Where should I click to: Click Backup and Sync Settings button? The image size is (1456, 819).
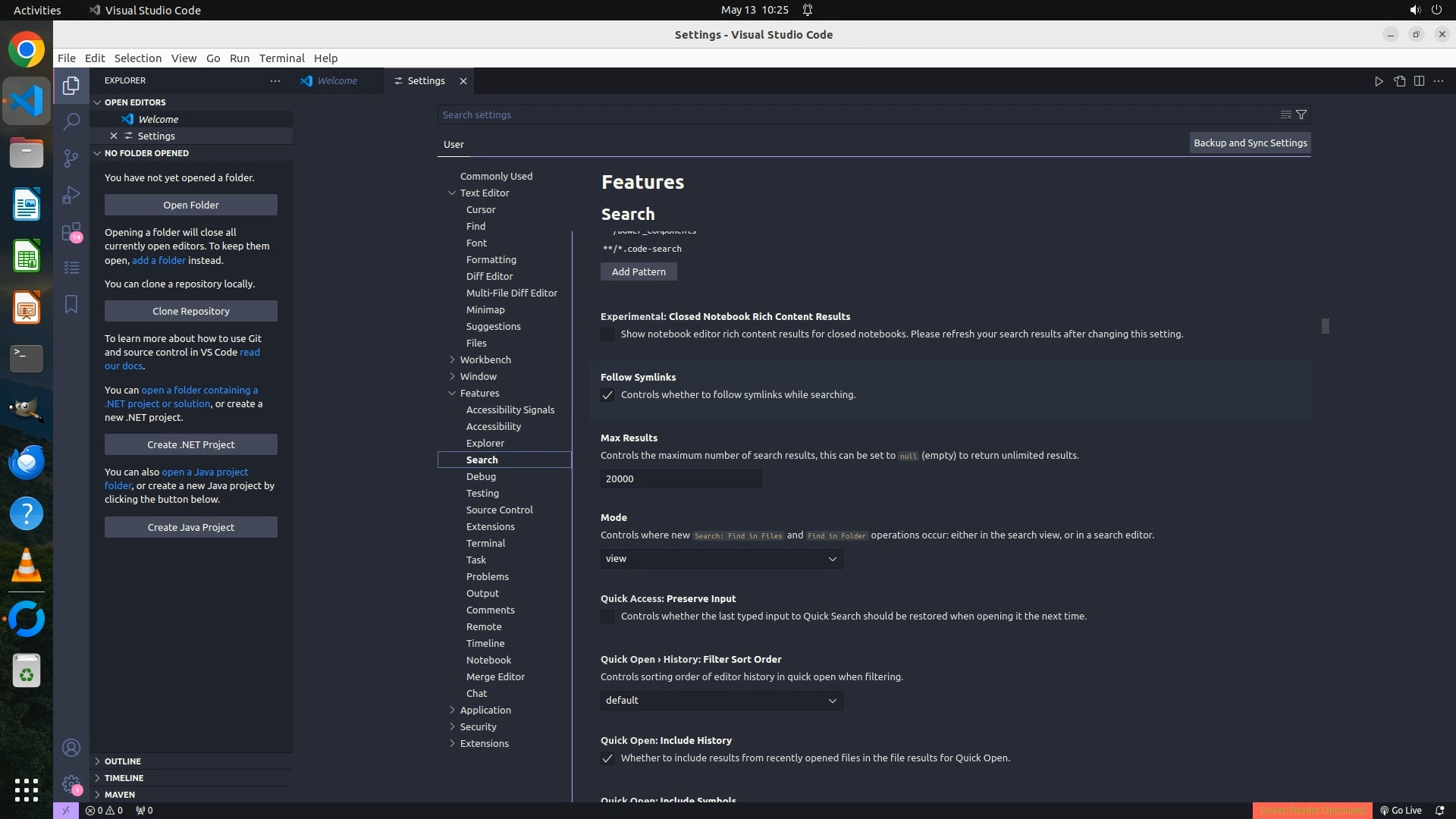click(x=1250, y=143)
